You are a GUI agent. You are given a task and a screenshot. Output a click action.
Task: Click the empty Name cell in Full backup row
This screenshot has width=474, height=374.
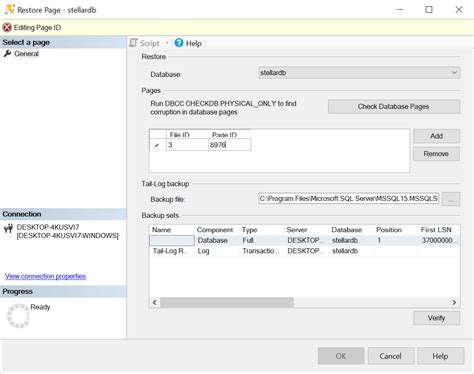(172, 240)
